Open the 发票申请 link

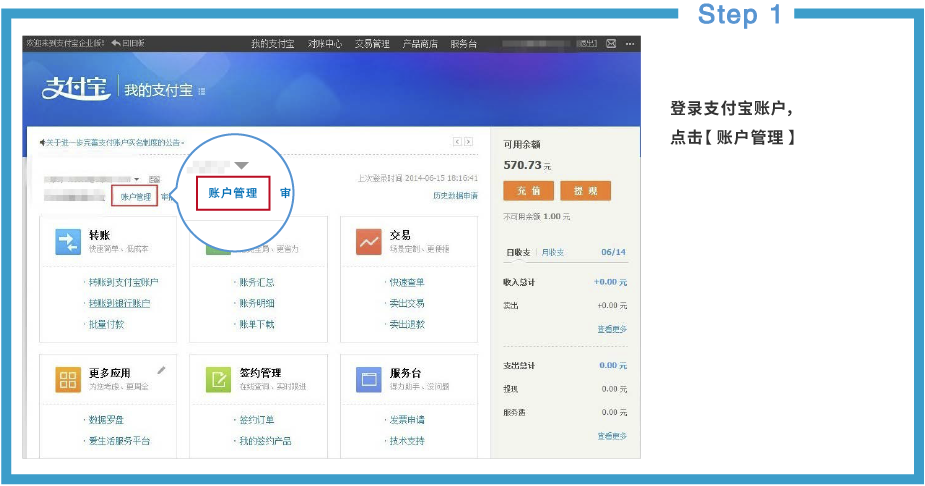click(x=407, y=420)
